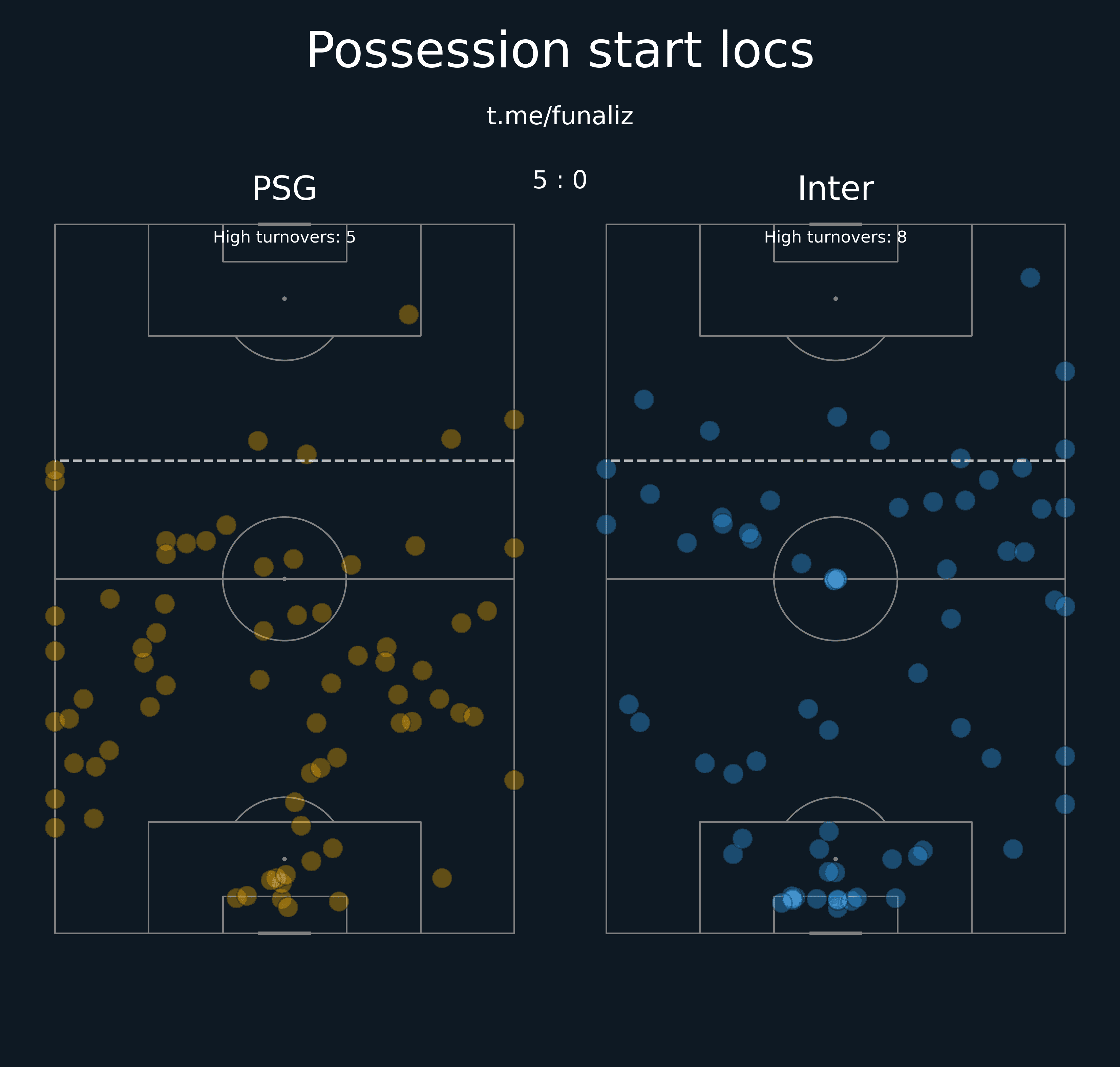This screenshot has width=1120, height=1067.
Task: Click the top penalty spot on PSG pitch
Action: point(284,299)
